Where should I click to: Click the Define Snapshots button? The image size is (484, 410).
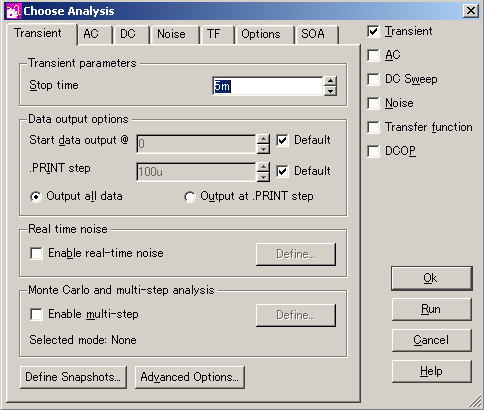point(73,377)
